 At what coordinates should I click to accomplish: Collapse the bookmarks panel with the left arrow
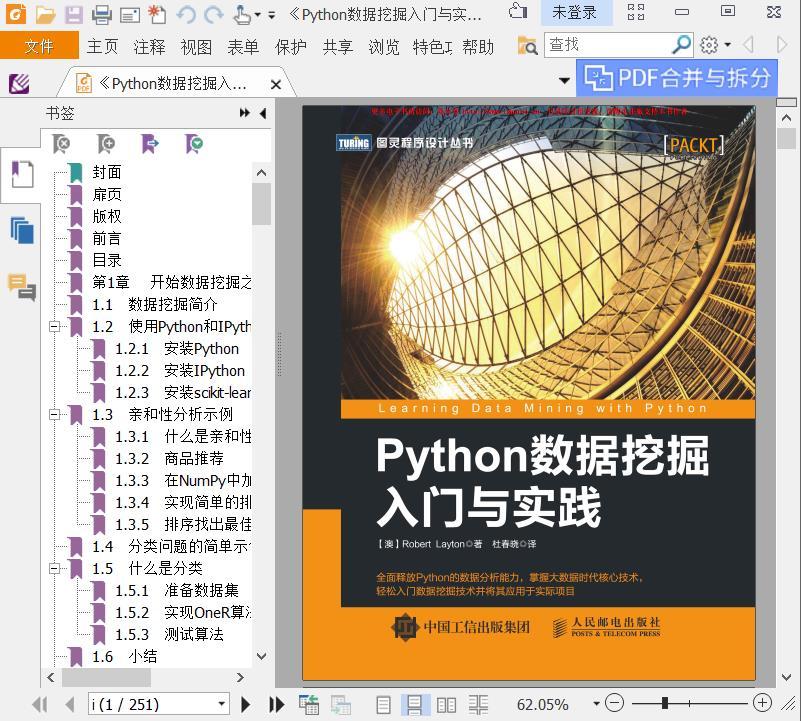[x=263, y=113]
